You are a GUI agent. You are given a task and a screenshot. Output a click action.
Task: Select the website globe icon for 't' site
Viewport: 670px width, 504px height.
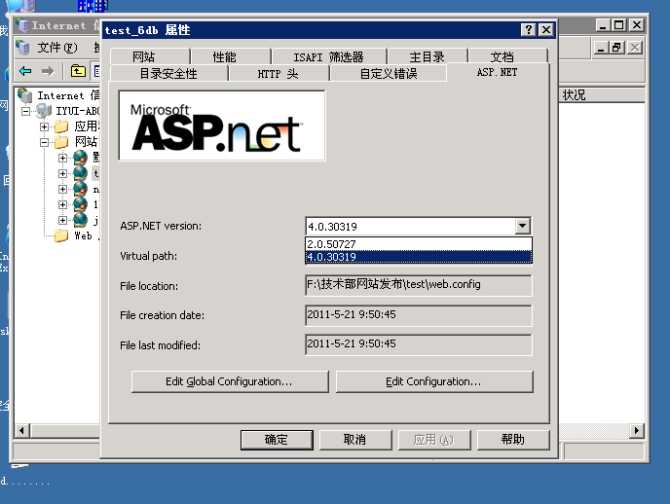click(80, 173)
